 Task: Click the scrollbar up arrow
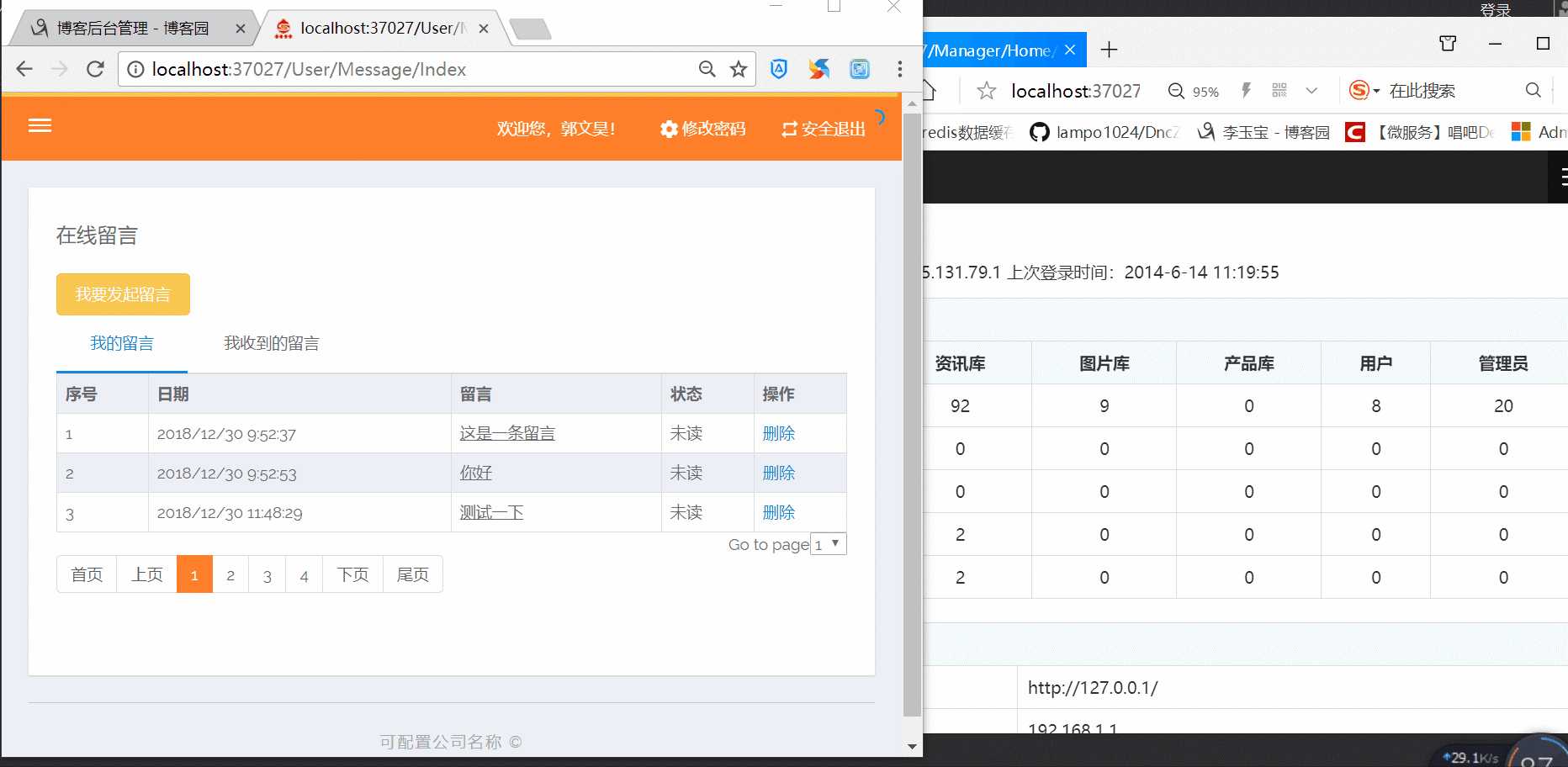point(912,104)
